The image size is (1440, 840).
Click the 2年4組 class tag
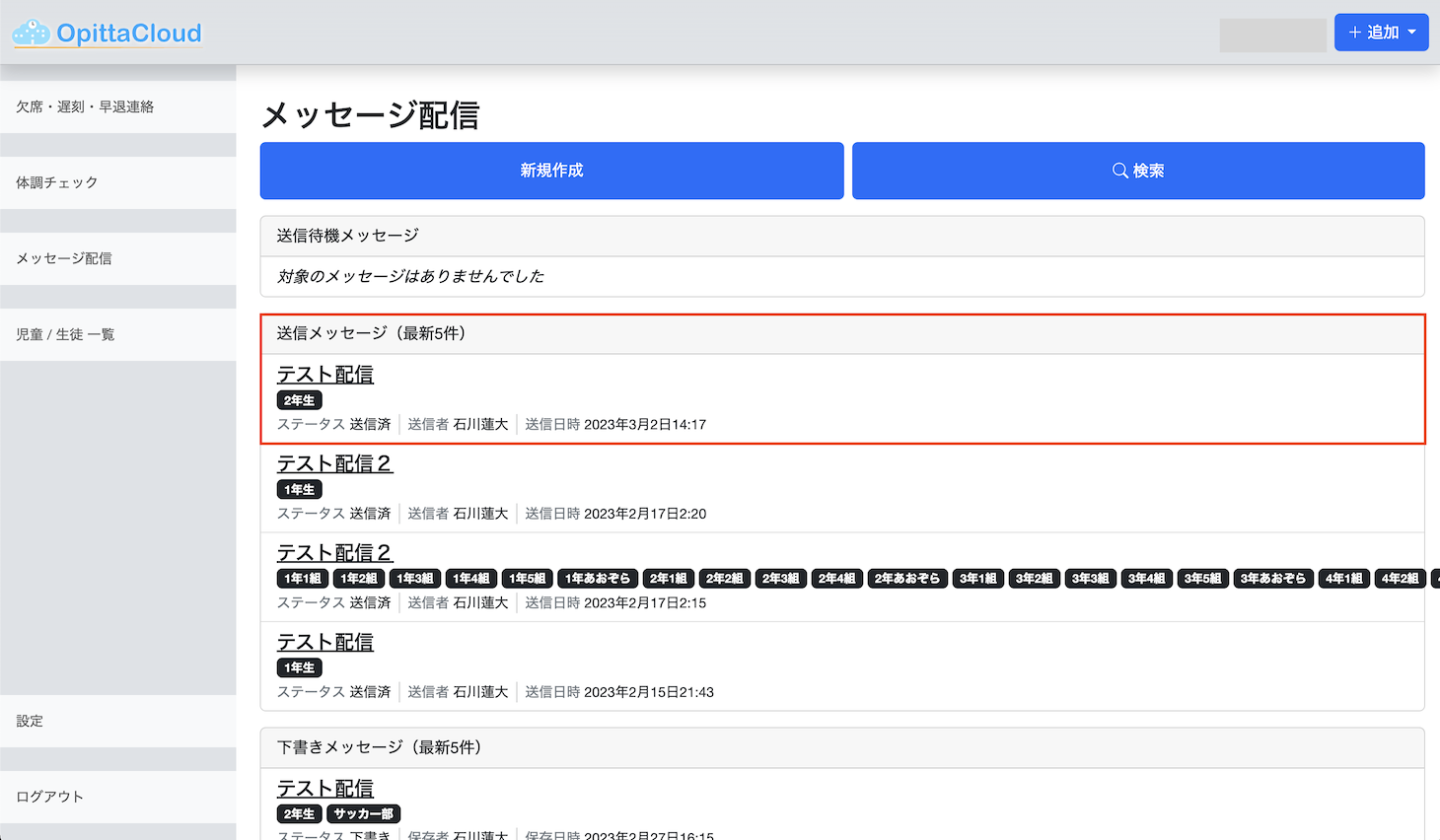pos(837,579)
